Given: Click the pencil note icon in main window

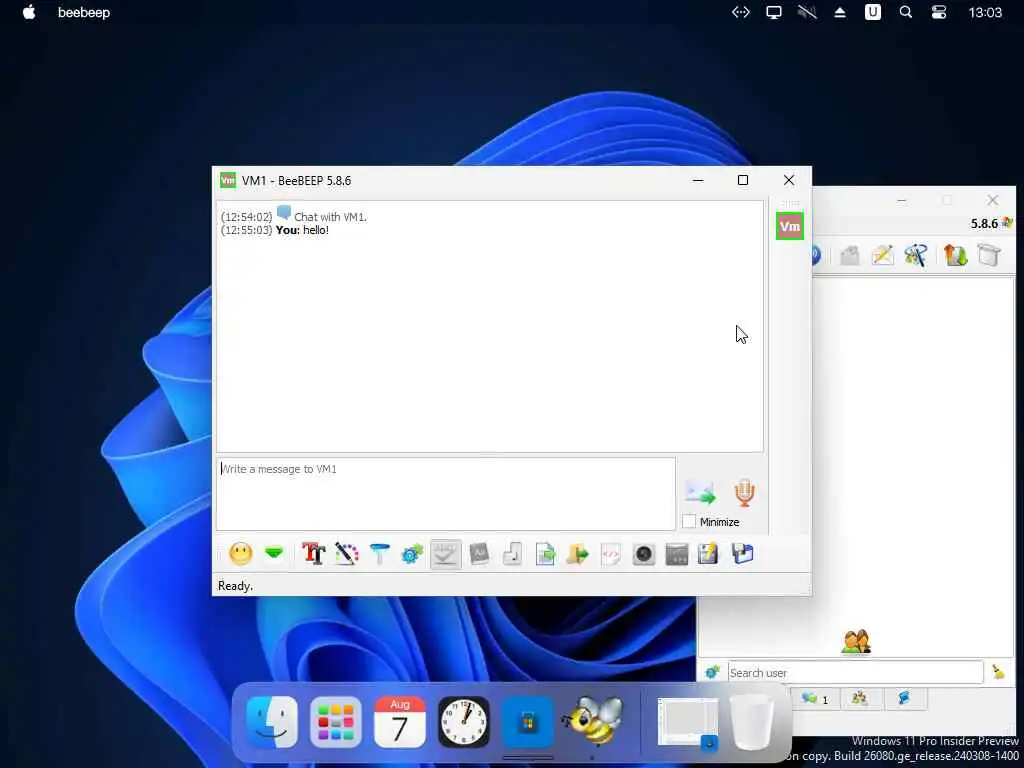Looking at the screenshot, I should pos(882,255).
